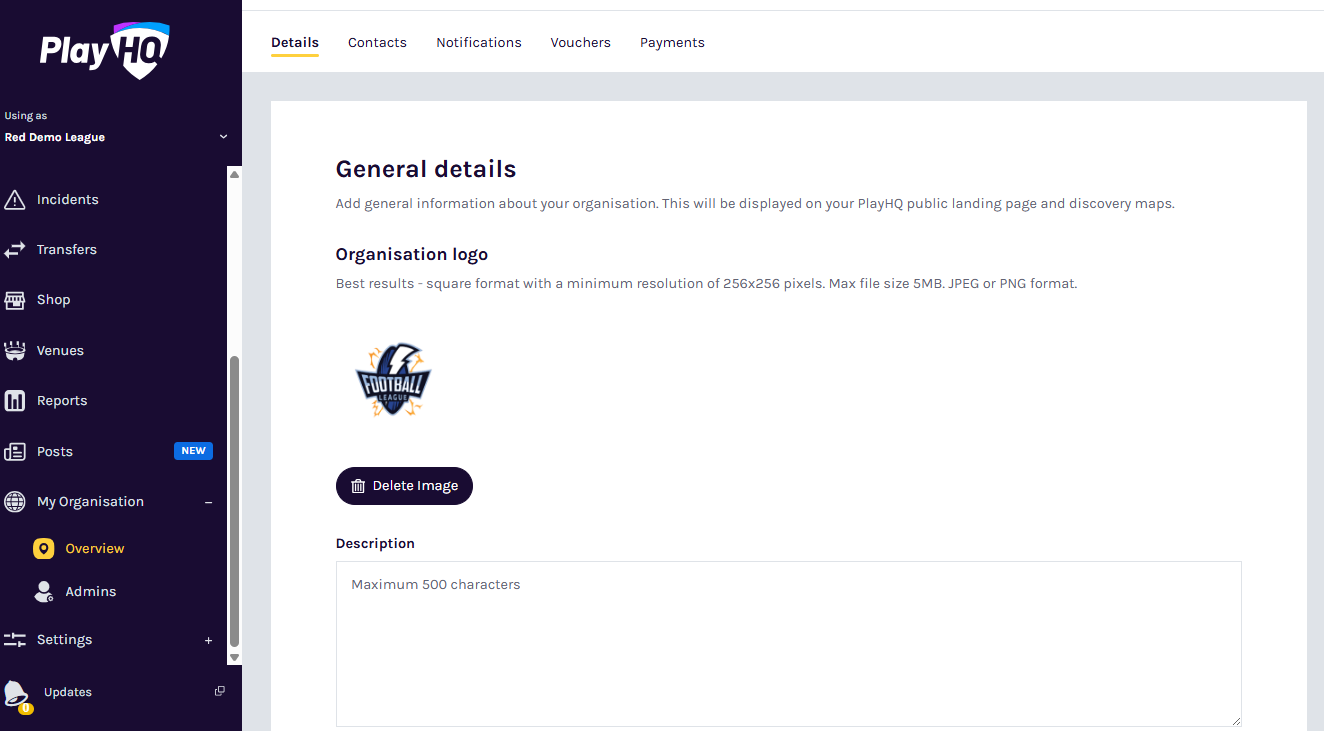Viewport: 1324px width, 731px height.
Task: Go to the Payments tab
Action: [x=672, y=43]
